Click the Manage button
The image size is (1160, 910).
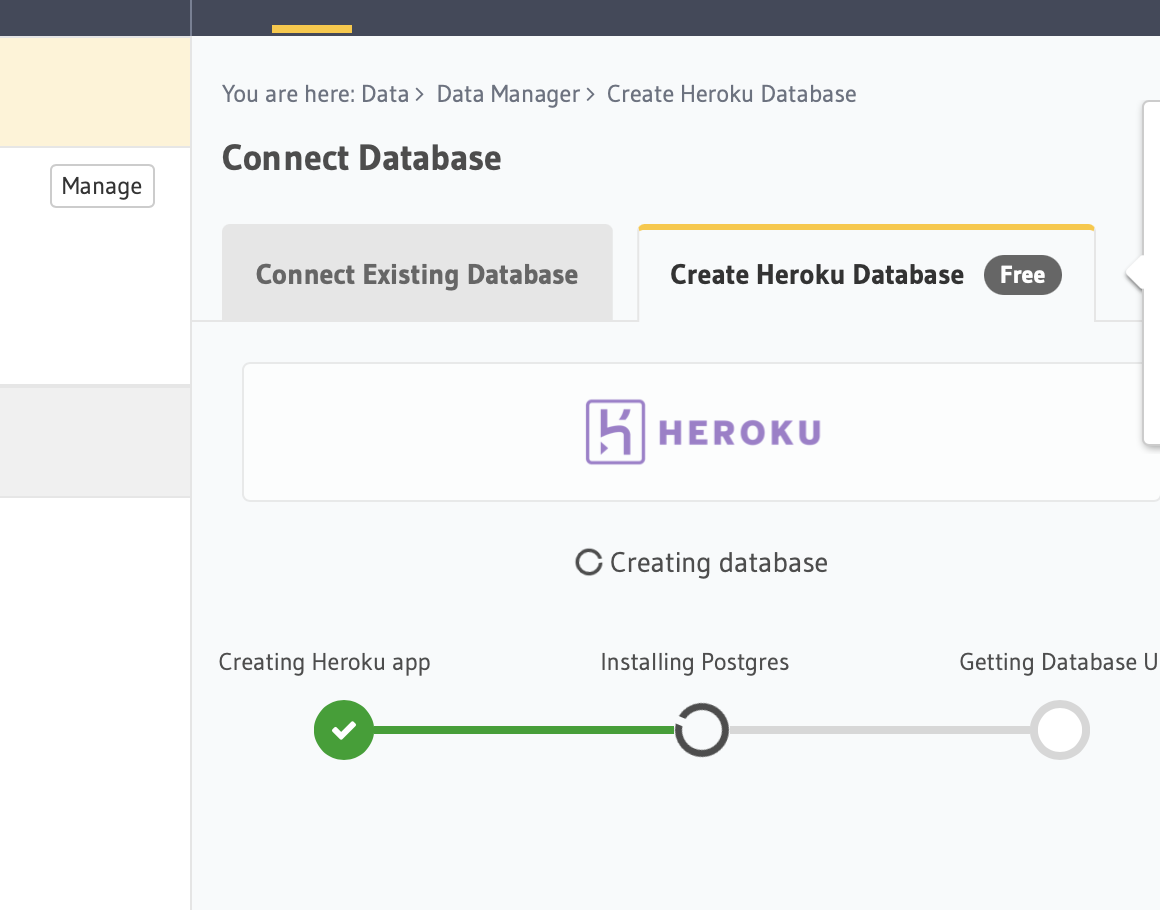point(102,186)
